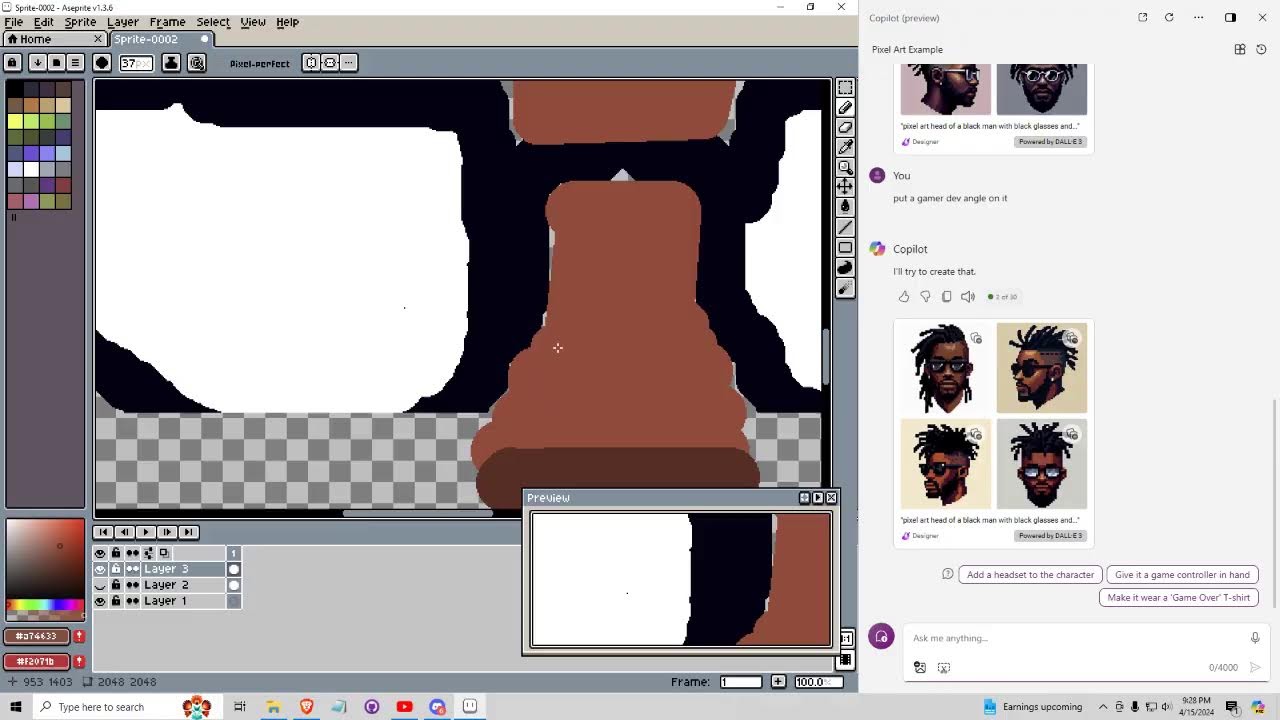The image size is (1280, 720).
Task: Dislike the Copilot response with thumbs down
Action: click(925, 297)
